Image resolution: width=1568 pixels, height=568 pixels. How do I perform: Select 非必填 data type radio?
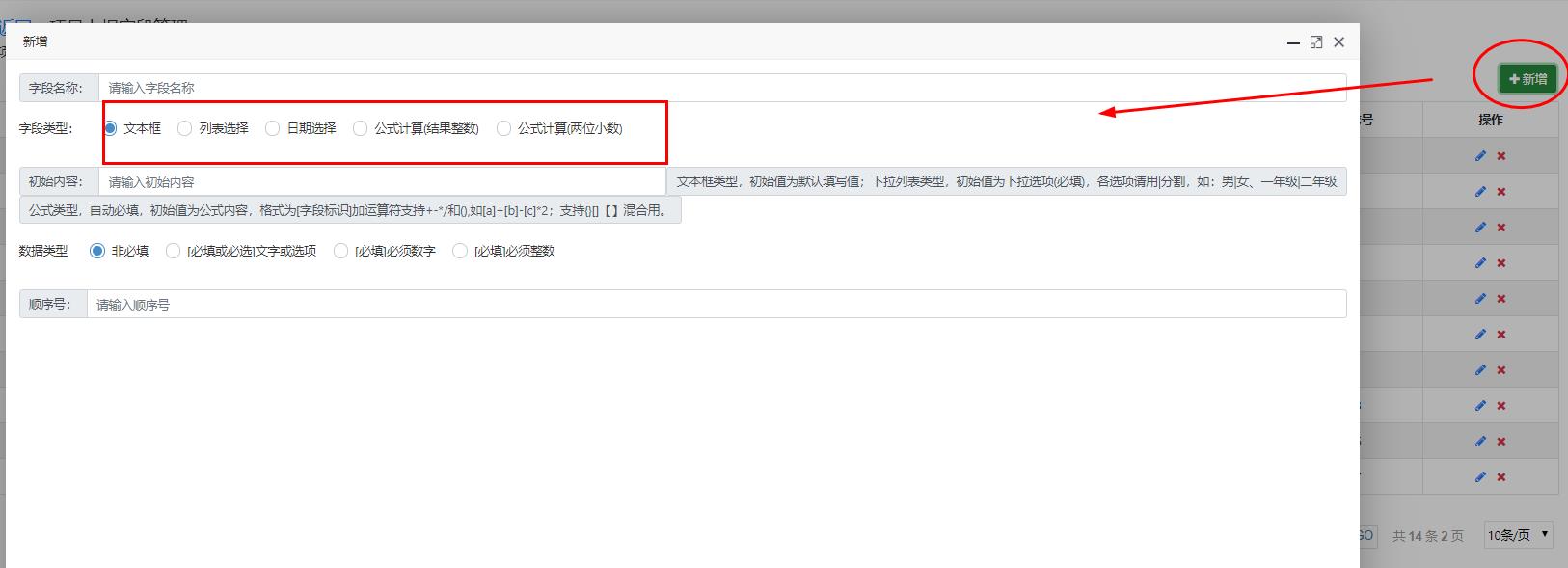97,251
